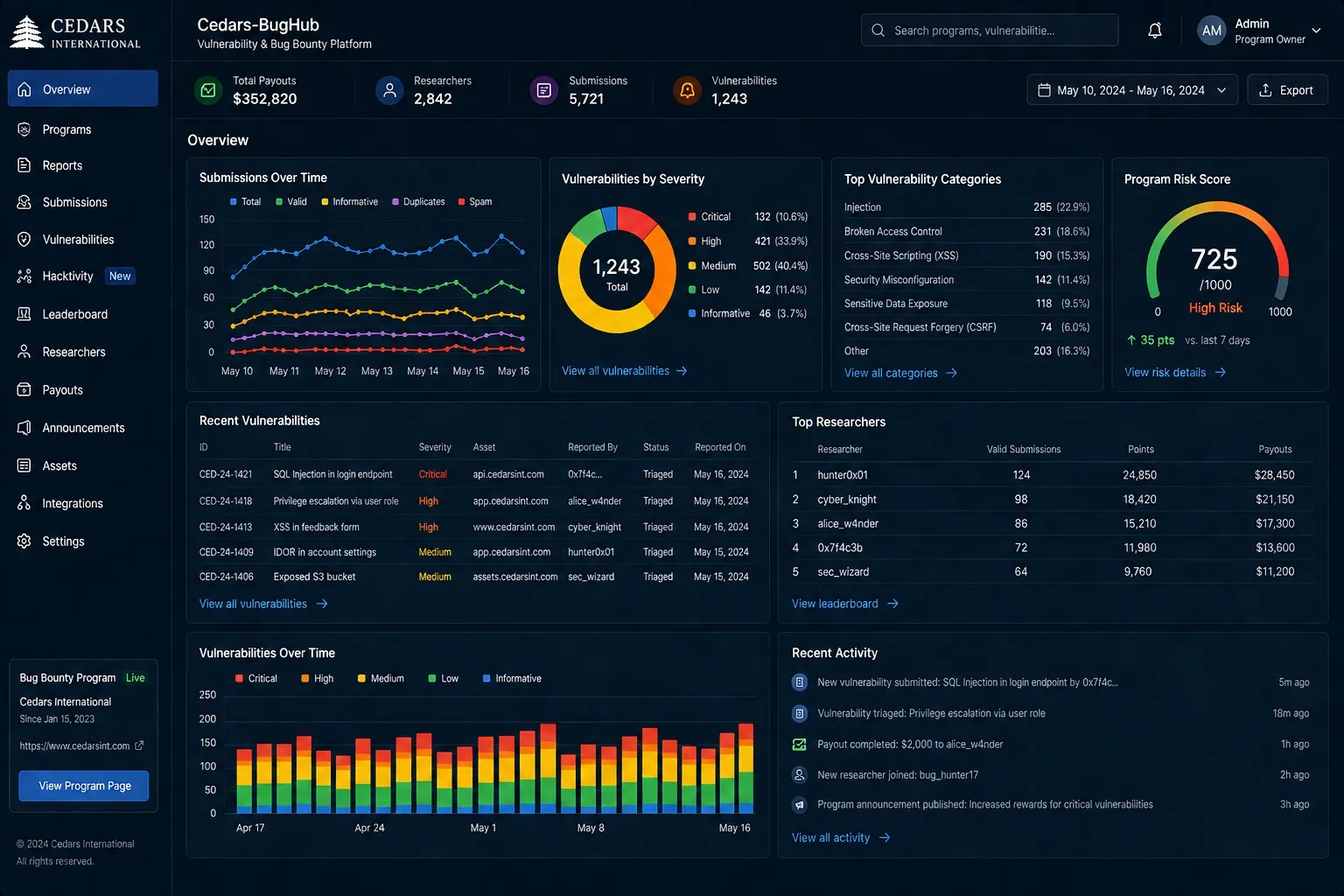Click the Total Payouts green icon
This screenshot has width=1344, height=896.
[208, 90]
